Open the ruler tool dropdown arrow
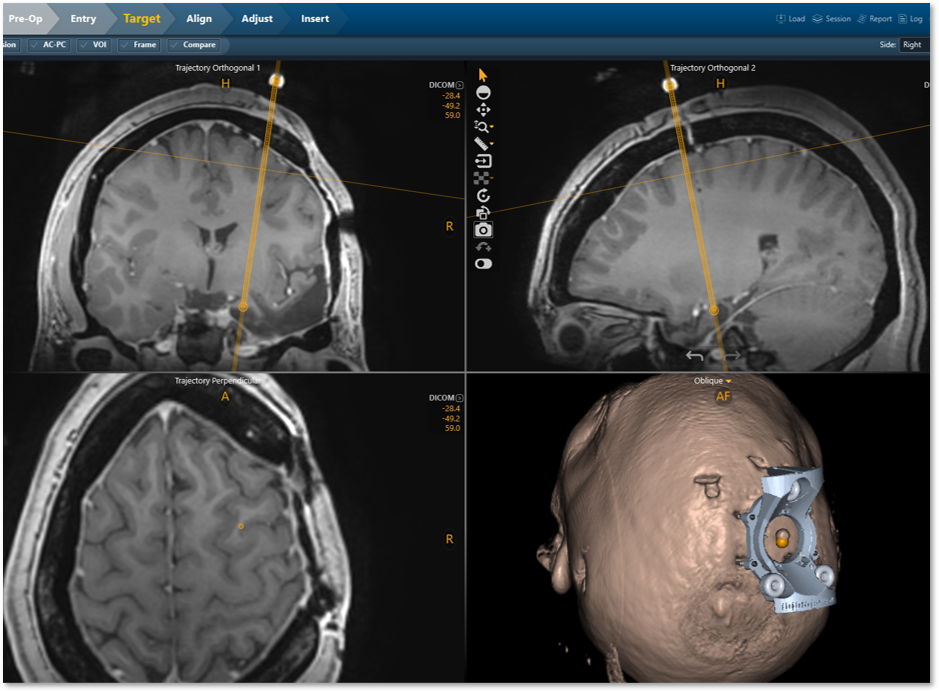The width and height of the screenshot is (939, 691). (492, 144)
